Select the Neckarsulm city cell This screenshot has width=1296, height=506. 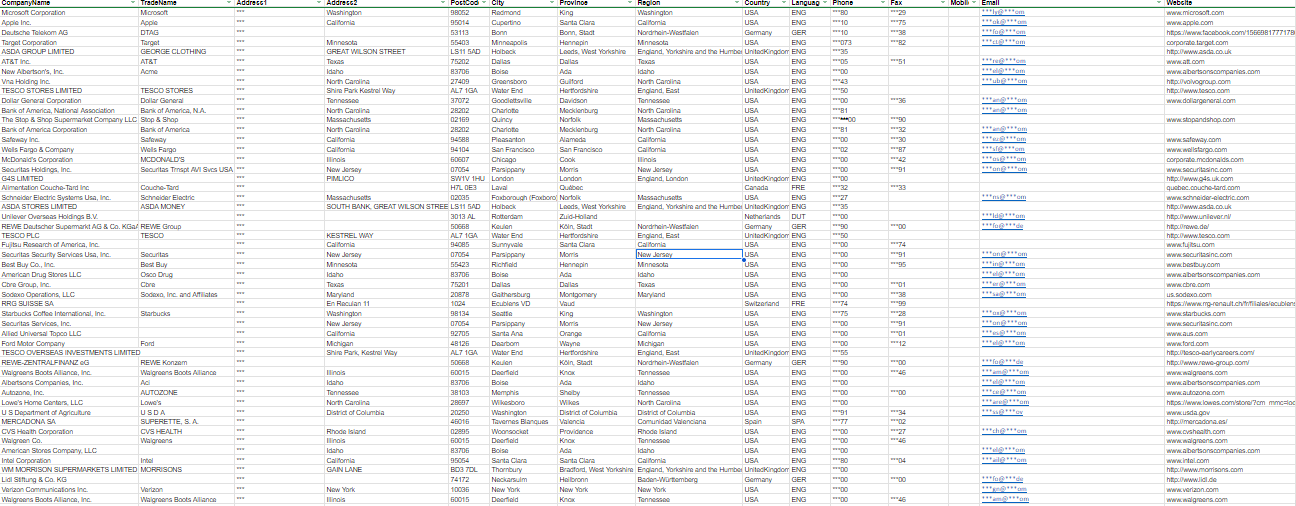coord(524,480)
